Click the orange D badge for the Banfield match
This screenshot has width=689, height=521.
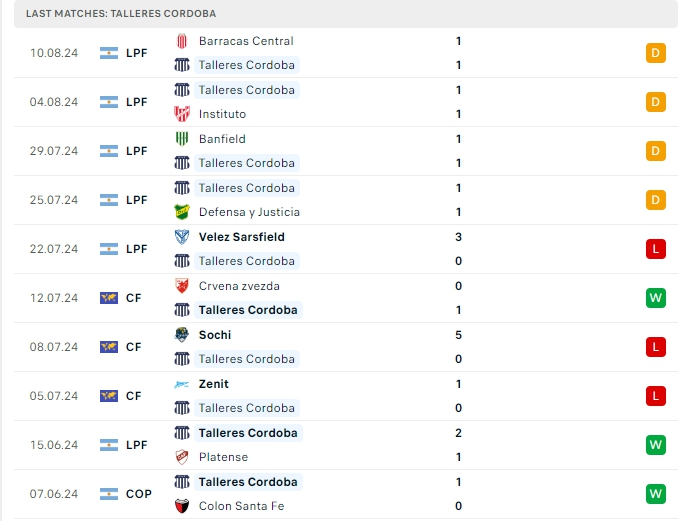coord(656,151)
